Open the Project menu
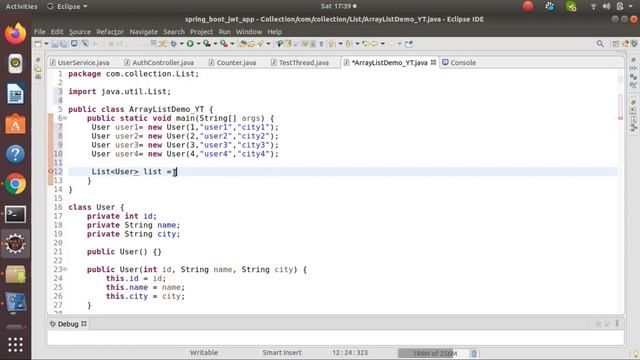640x360 pixels. pos(201,31)
